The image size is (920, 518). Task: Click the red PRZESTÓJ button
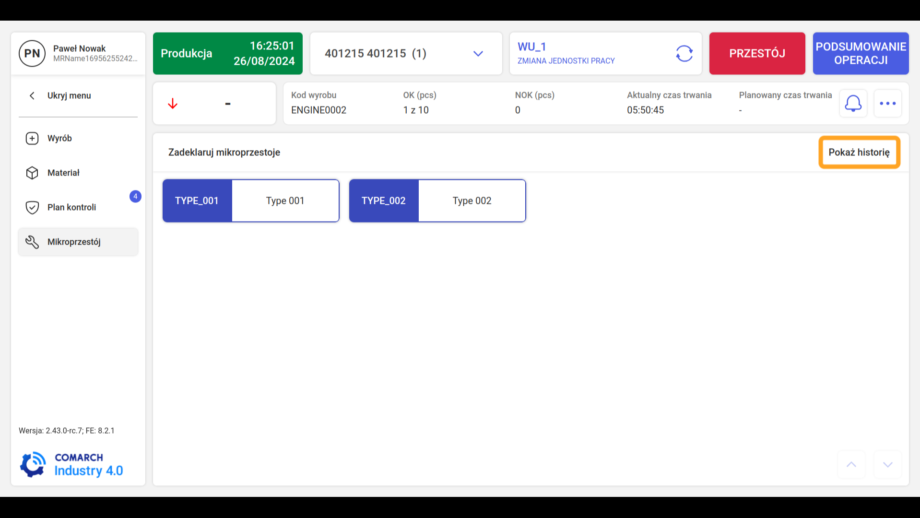pos(757,53)
